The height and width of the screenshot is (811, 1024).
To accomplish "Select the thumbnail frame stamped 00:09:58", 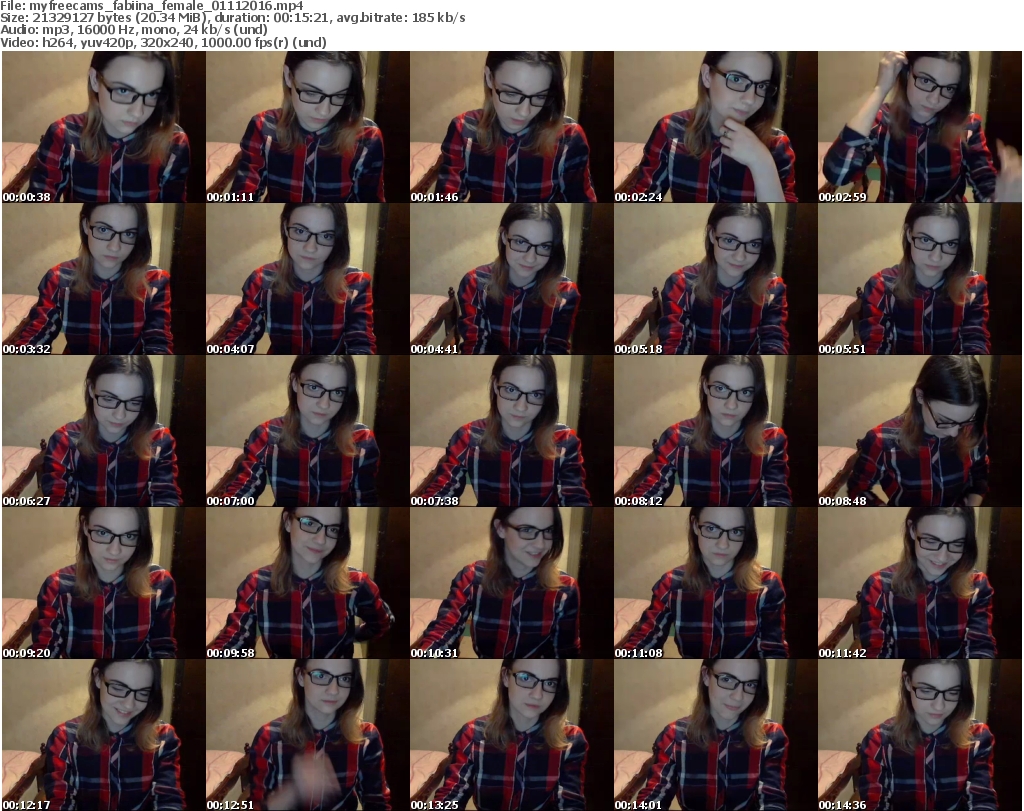I will click(x=308, y=583).
